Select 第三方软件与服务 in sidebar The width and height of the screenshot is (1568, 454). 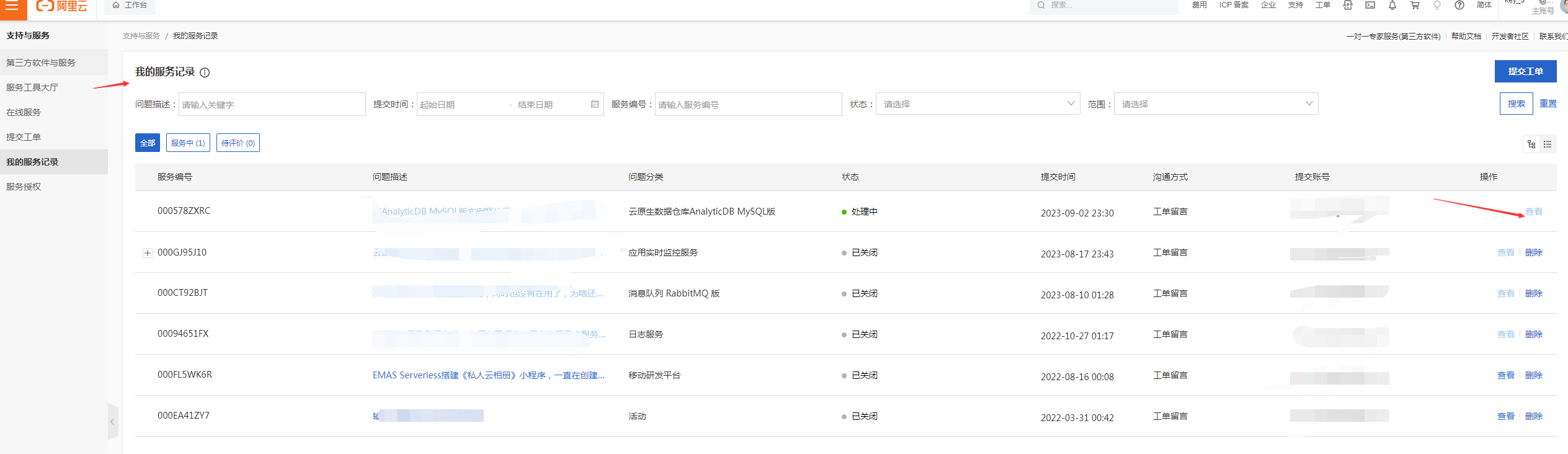(x=54, y=63)
